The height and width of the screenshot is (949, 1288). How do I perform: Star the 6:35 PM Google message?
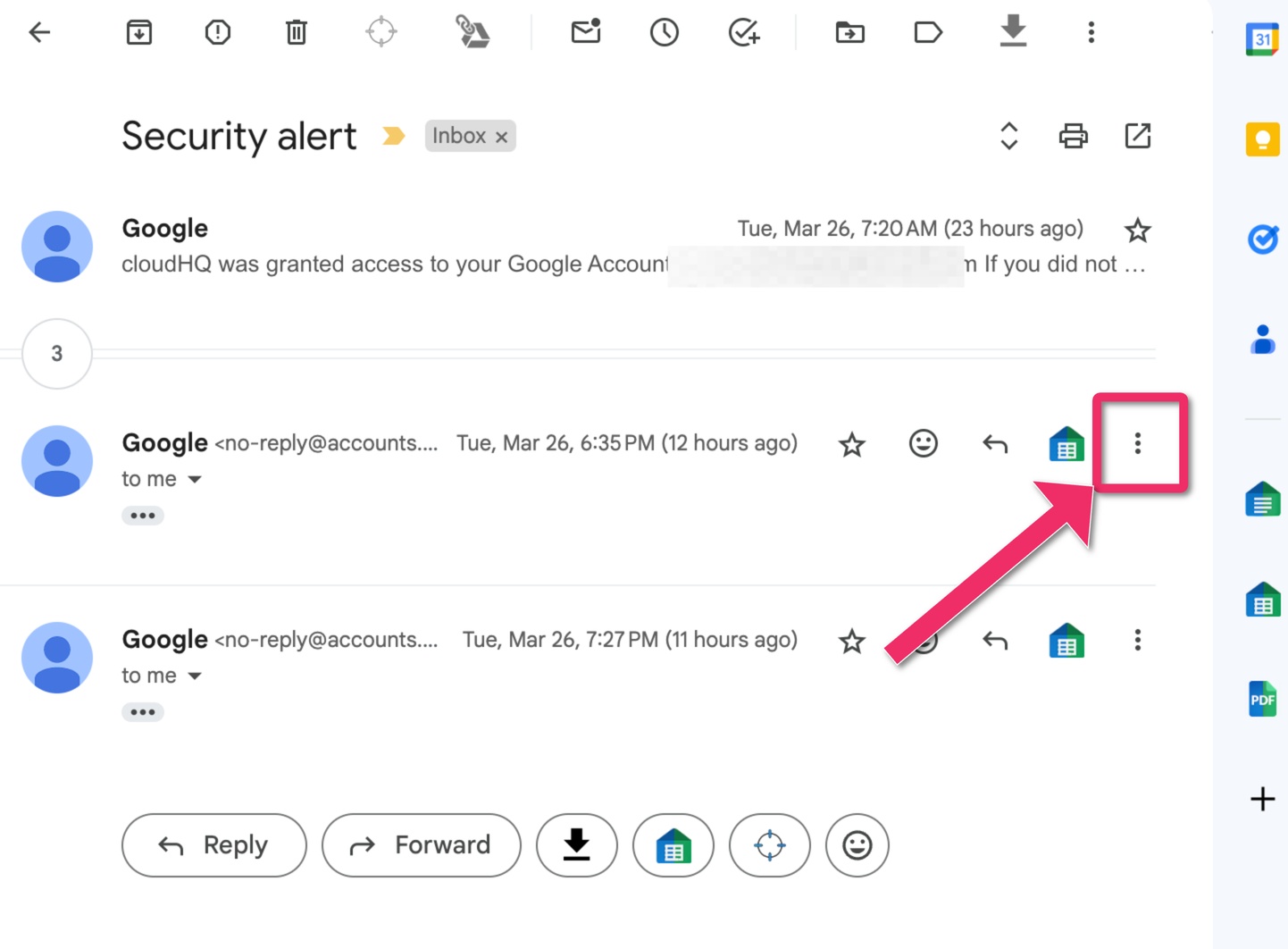point(852,444)
